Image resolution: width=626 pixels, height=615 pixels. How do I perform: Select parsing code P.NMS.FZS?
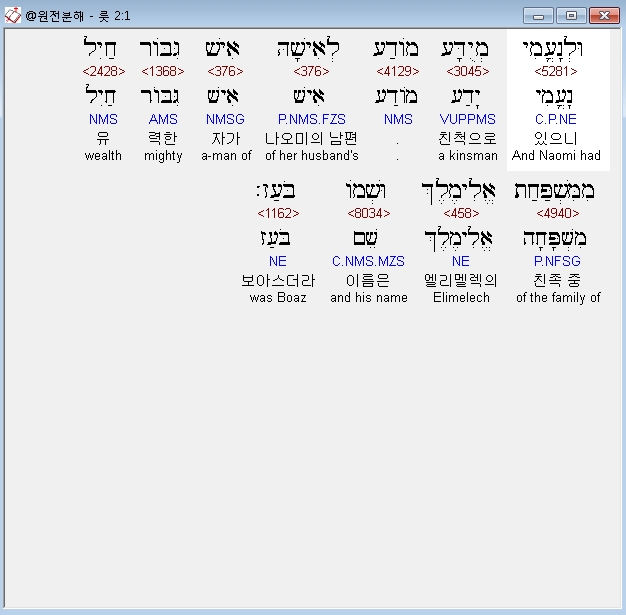311,119
